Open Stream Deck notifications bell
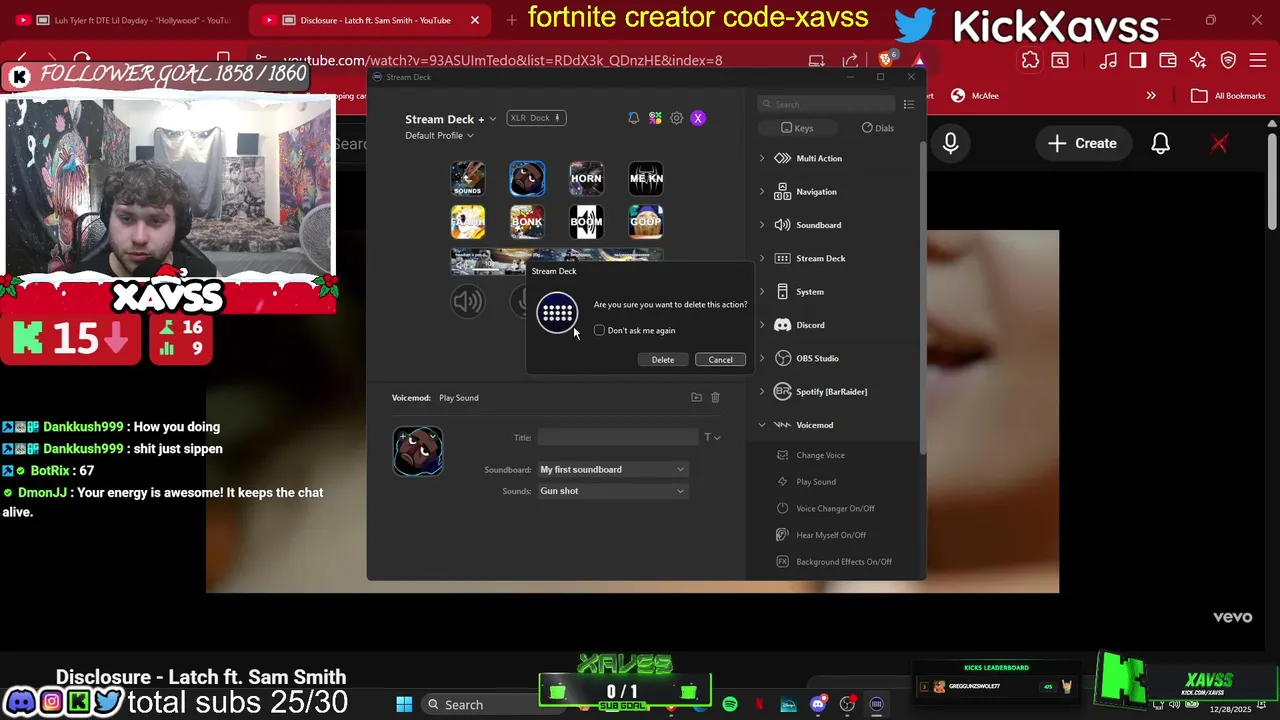This screenshot has width=1280, height=720. coord(633,118)
